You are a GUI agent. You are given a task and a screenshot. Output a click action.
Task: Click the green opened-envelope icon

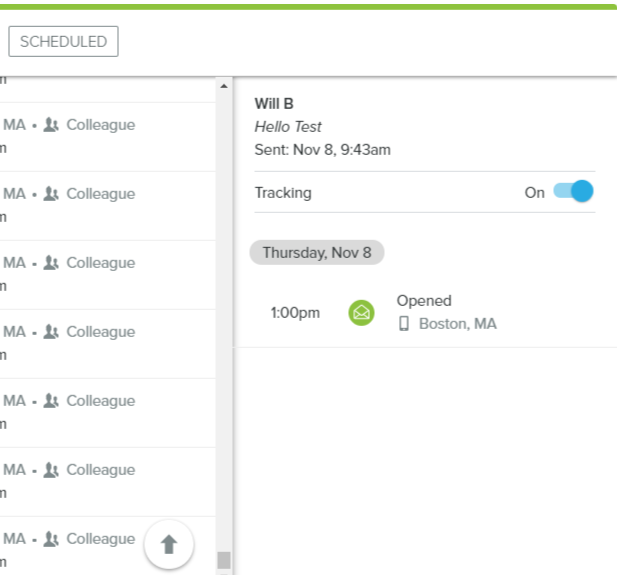click(361, 313)
